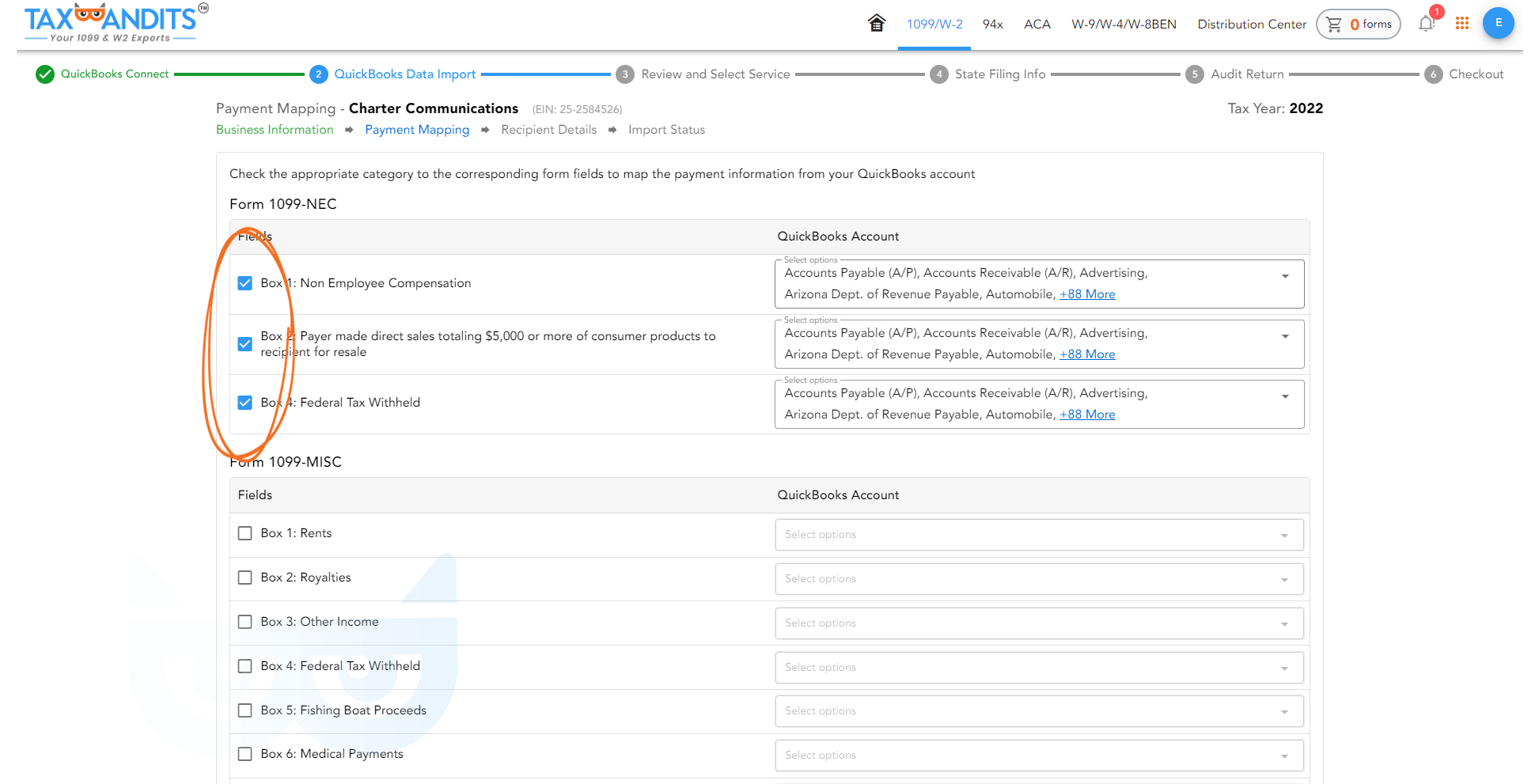Viewport: 1539px width, 784px height.
Task: Click step 3 circle Review and Select Service
Action: (x=625, y=74)
